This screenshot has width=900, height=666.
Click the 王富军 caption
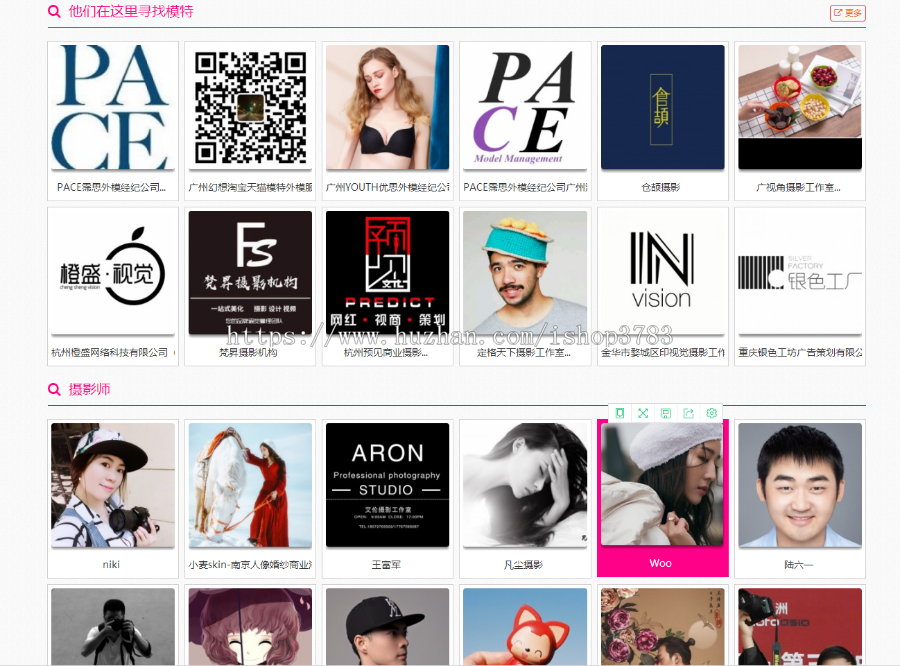(x=386, y=565)
